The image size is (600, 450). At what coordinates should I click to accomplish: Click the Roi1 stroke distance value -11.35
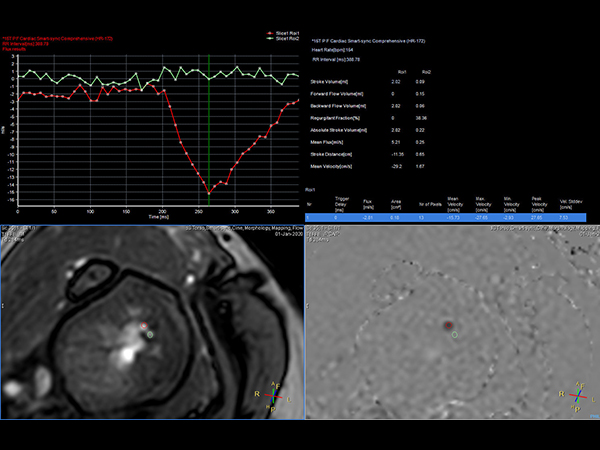(398, 155)
